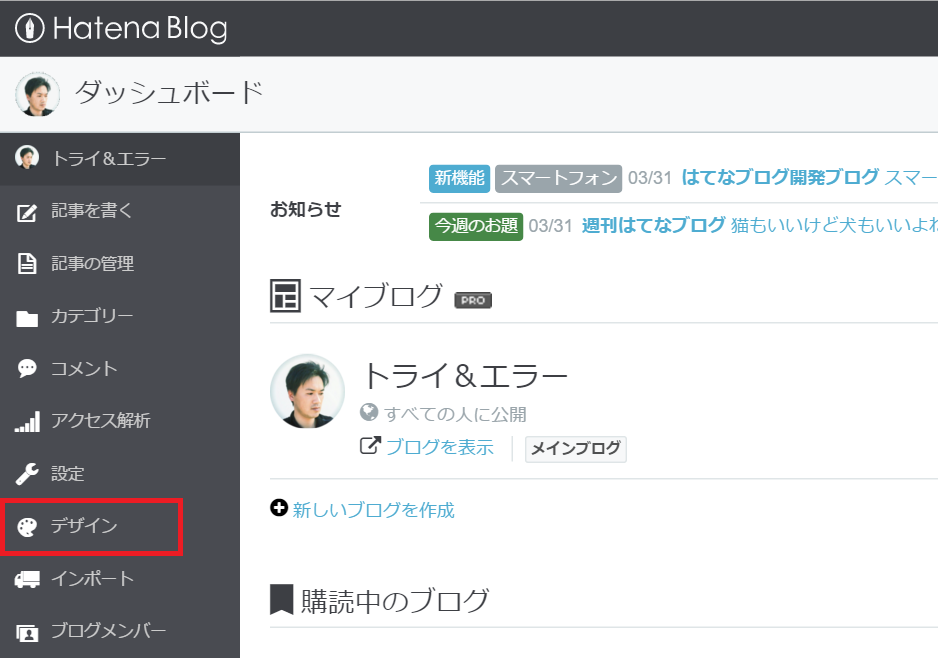Click the globe icon beside すべての人に公開
Screen dimensions: 938x658
coord(369,412)
